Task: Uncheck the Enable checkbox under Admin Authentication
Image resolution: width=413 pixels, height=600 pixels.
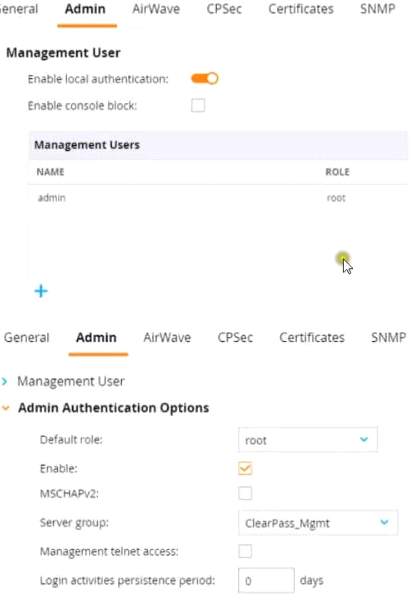Action: point(245,468)
